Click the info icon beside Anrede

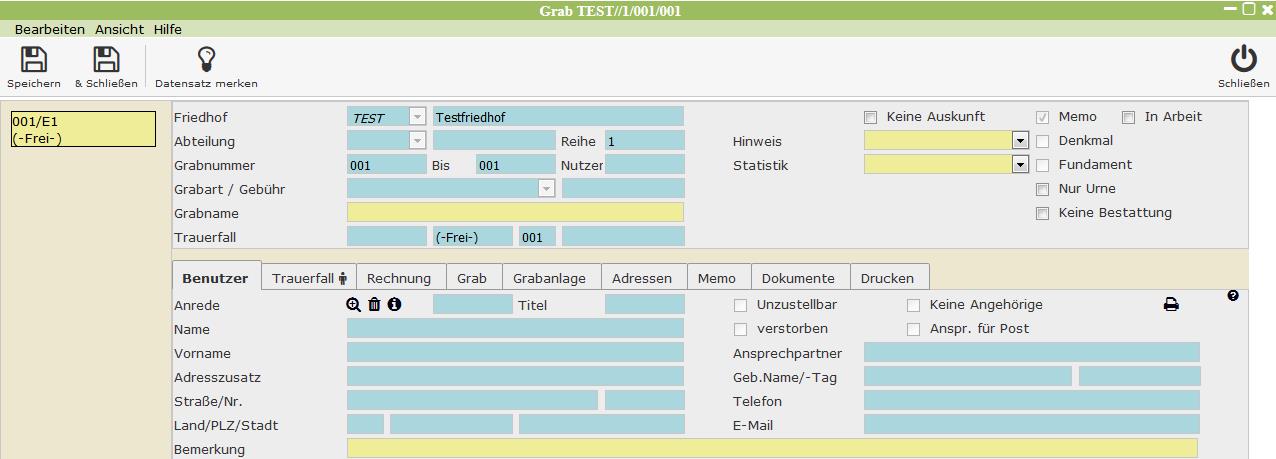pyautogui.click(x=394, y=305)
